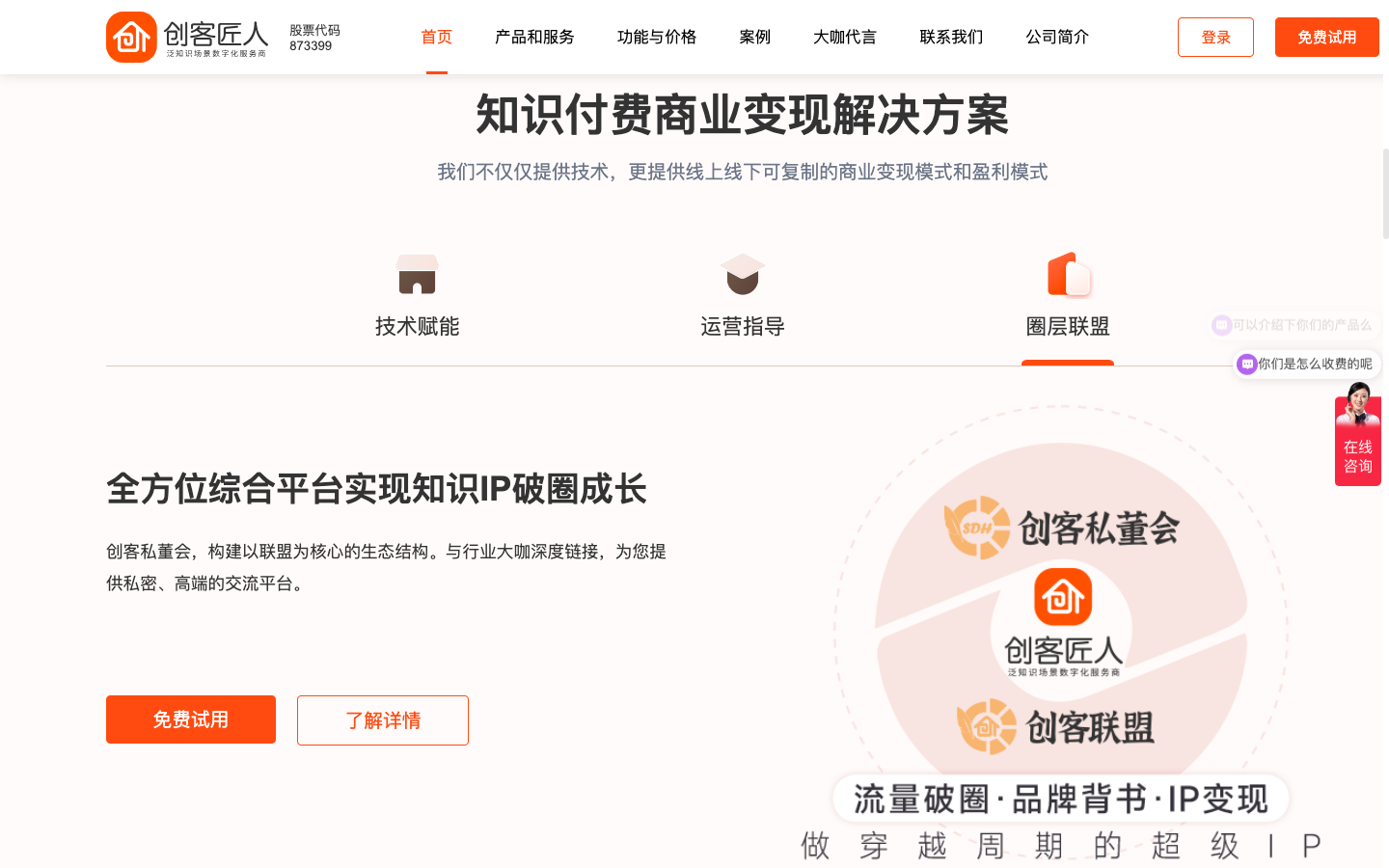
Task: Open the 首页 navigation tab
Action: [437, 37]
